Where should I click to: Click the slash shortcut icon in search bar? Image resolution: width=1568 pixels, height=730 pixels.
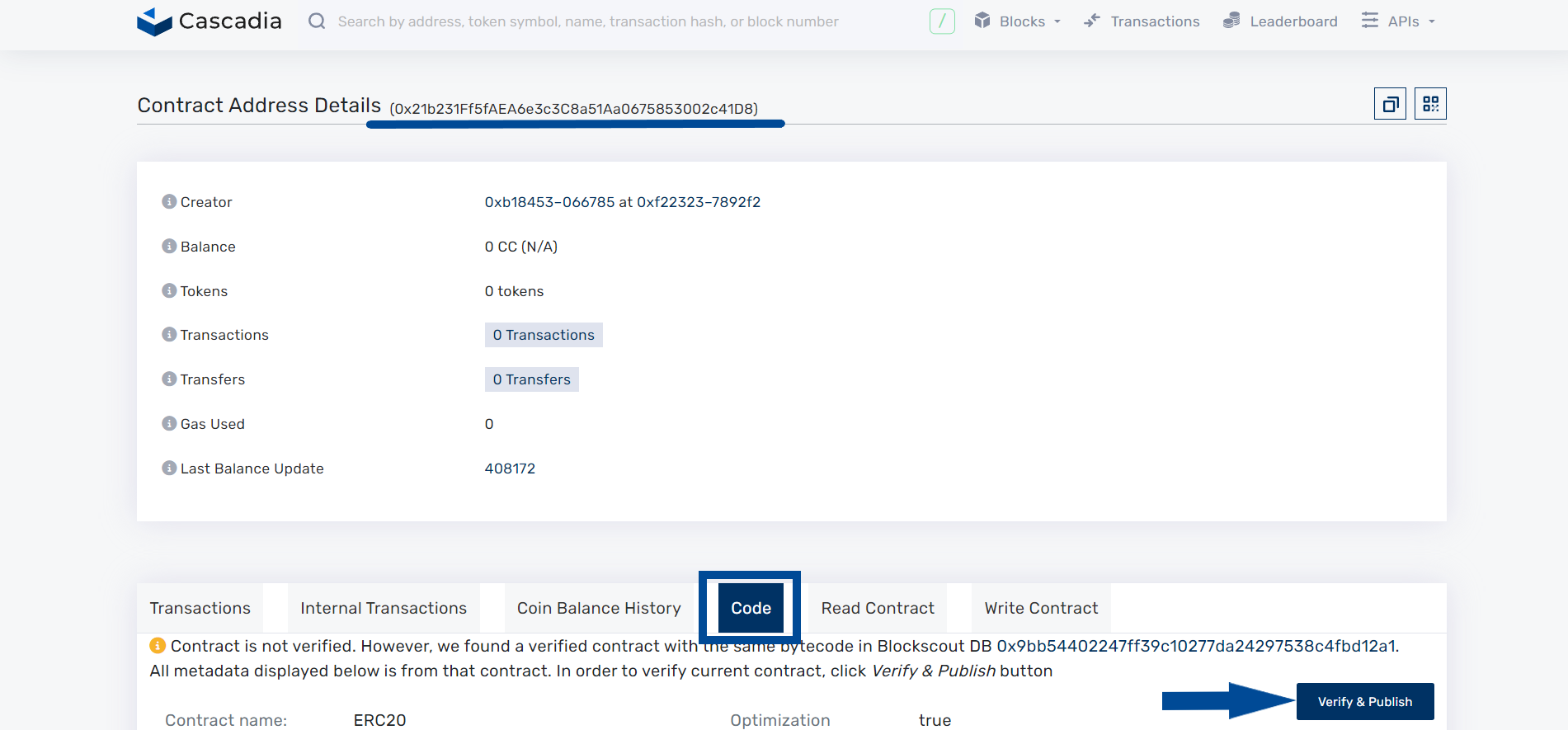tap(942, 21)
